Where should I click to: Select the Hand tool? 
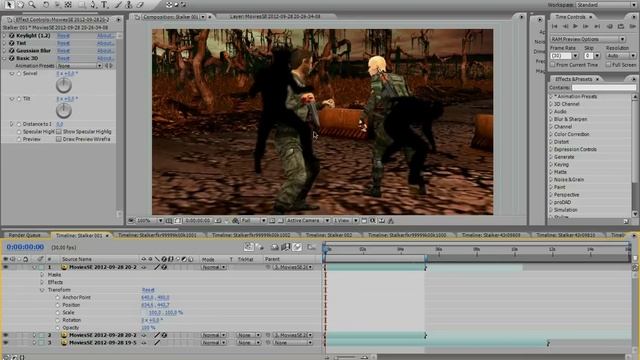pos(20,4)
